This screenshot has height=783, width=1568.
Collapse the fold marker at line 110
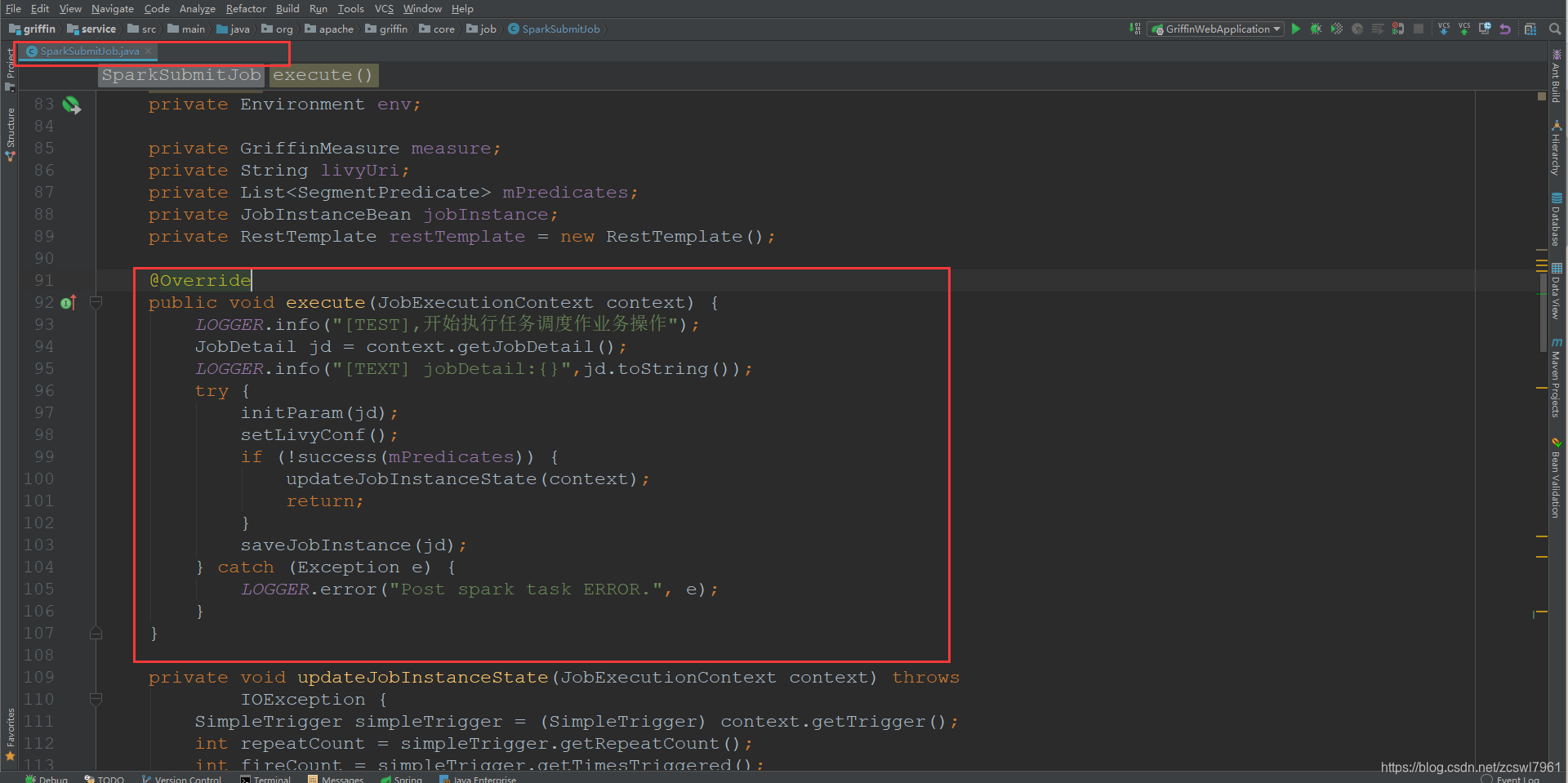96,700
